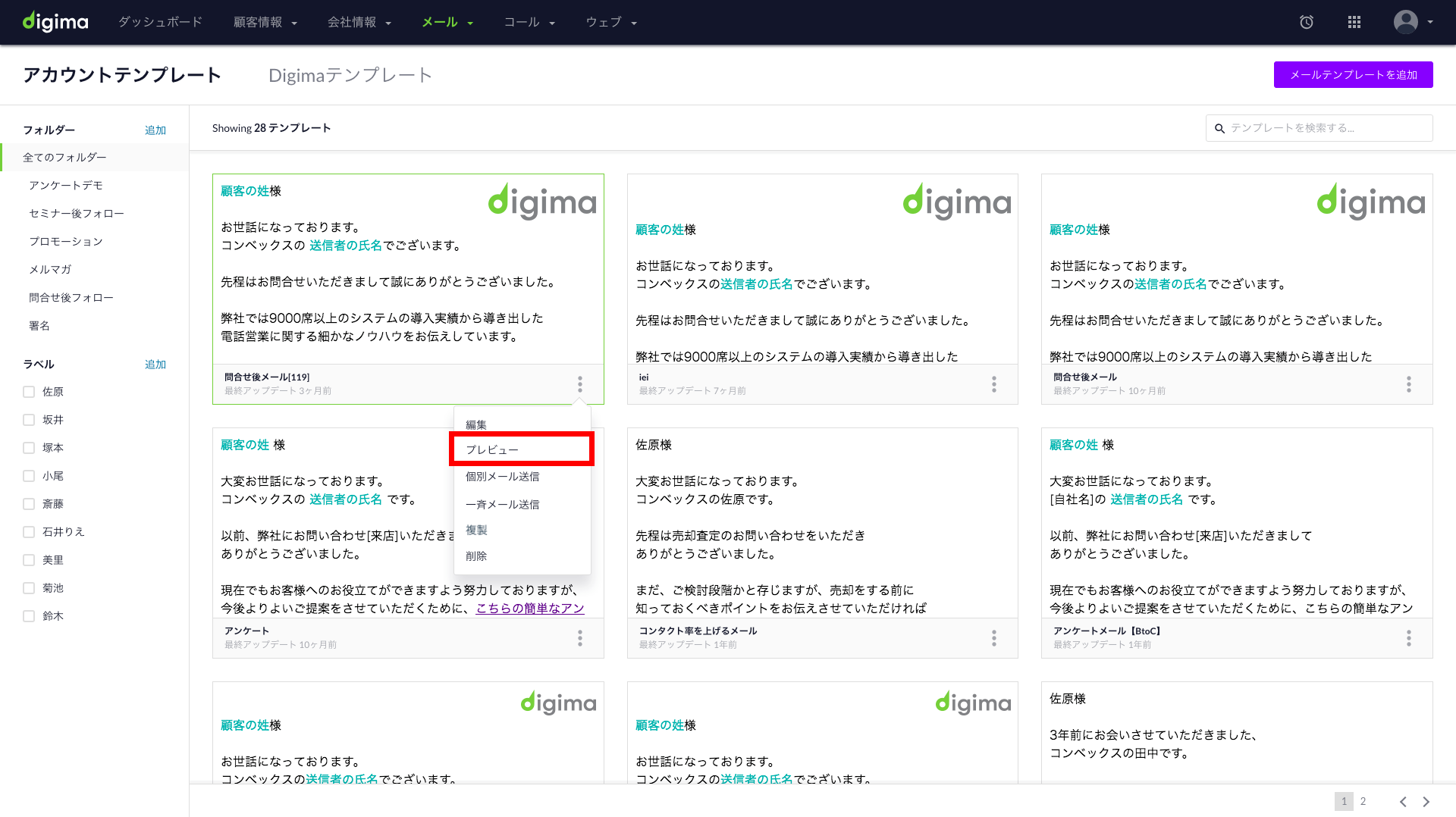
Task: Go to previous page arrow
Action: [x=1403, y=801]
